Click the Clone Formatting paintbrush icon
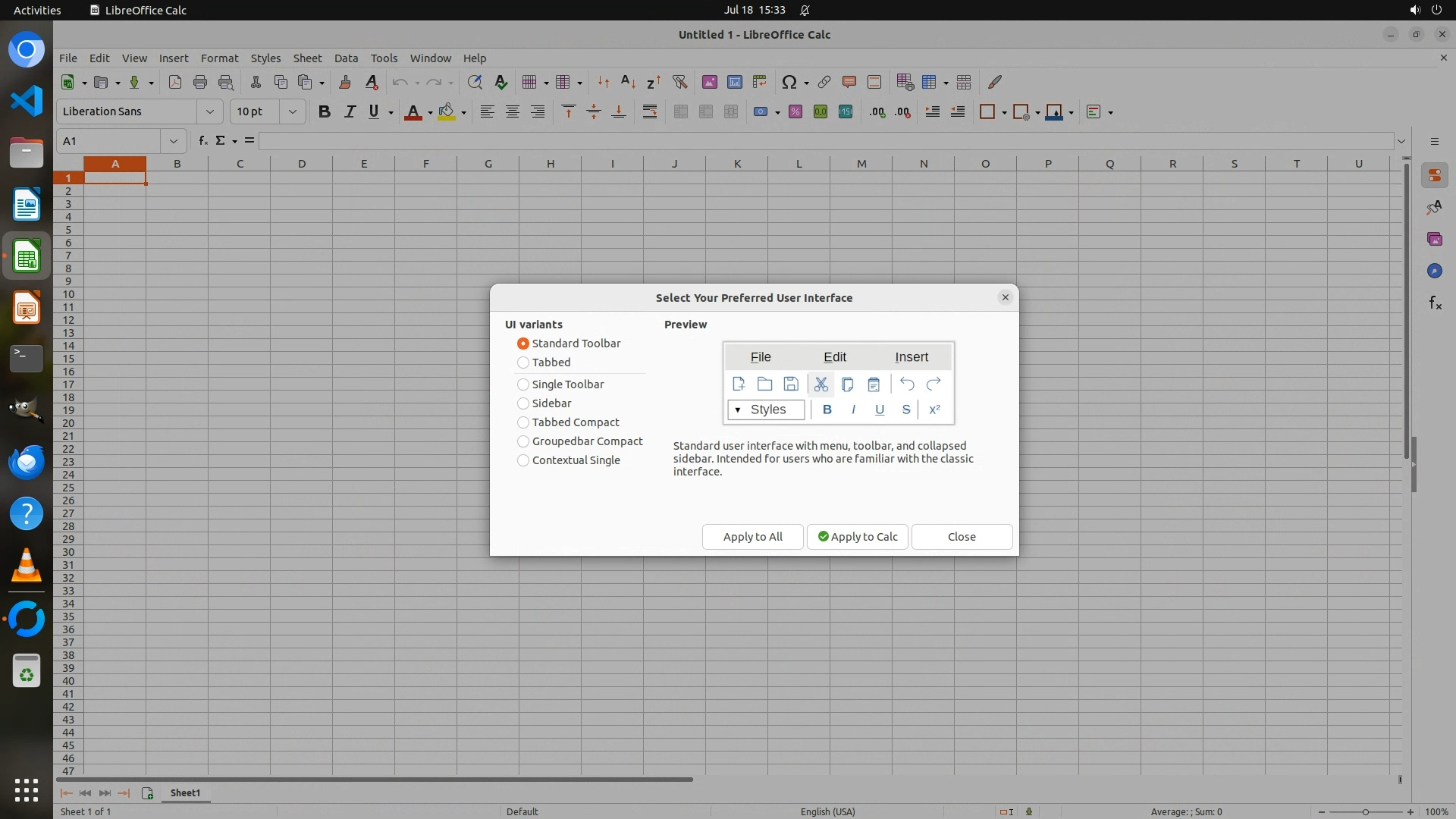The height and width of the screenshot is (819, 1456). click(x=345, y=82)
